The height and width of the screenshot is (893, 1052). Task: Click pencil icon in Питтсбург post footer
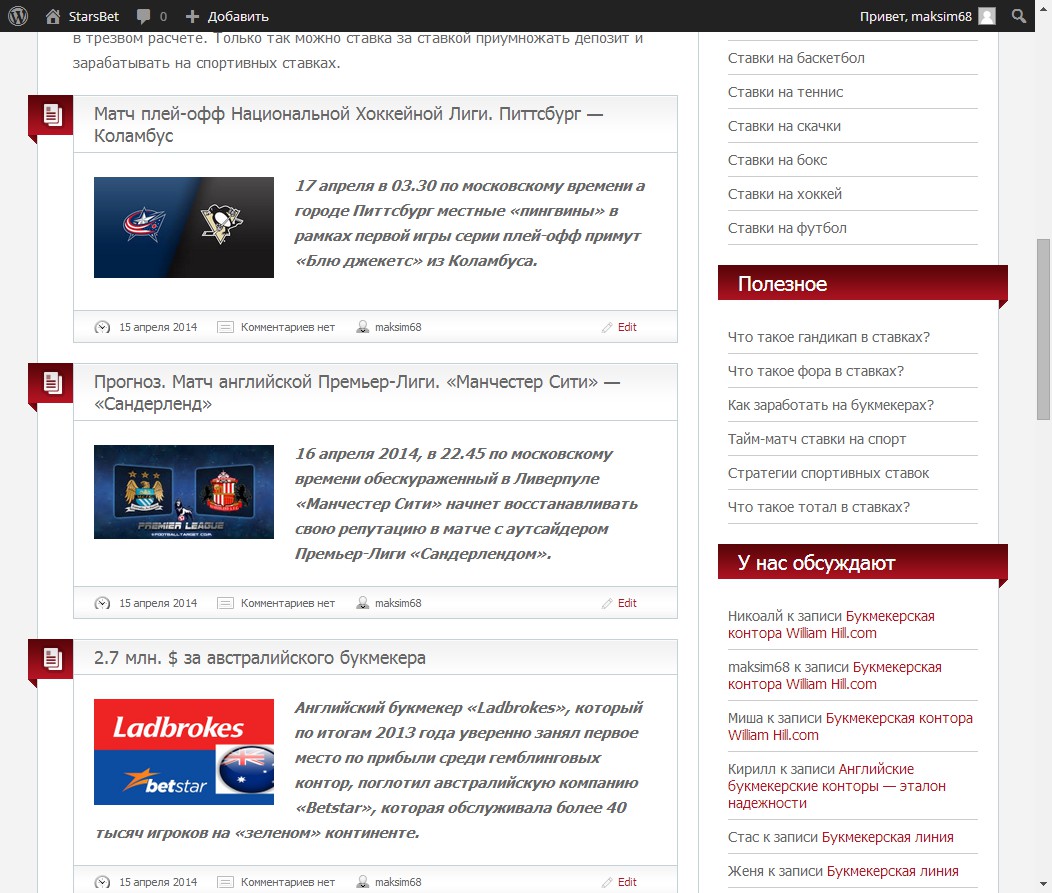tap(607, 327)
